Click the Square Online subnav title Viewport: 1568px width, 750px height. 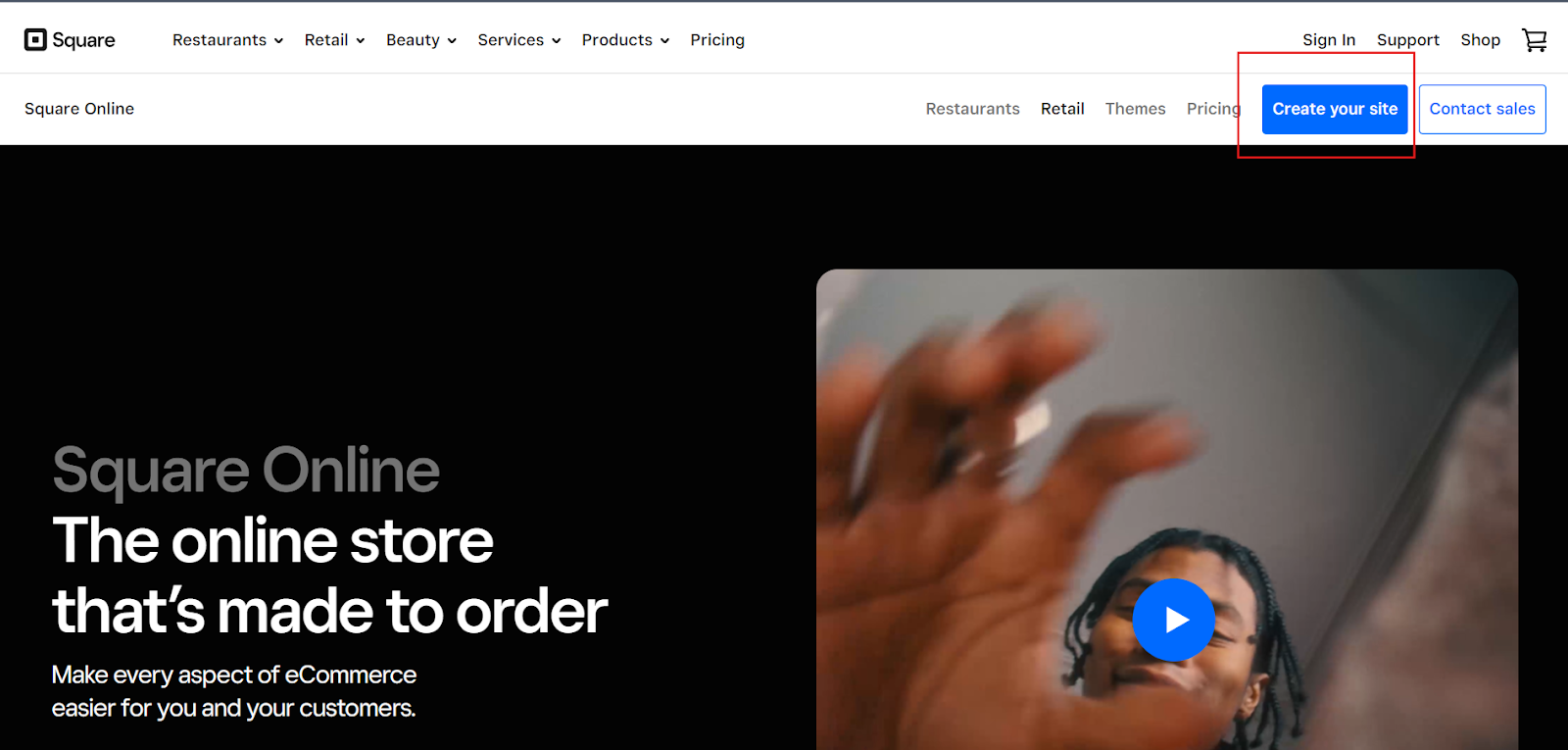(79, 109)
